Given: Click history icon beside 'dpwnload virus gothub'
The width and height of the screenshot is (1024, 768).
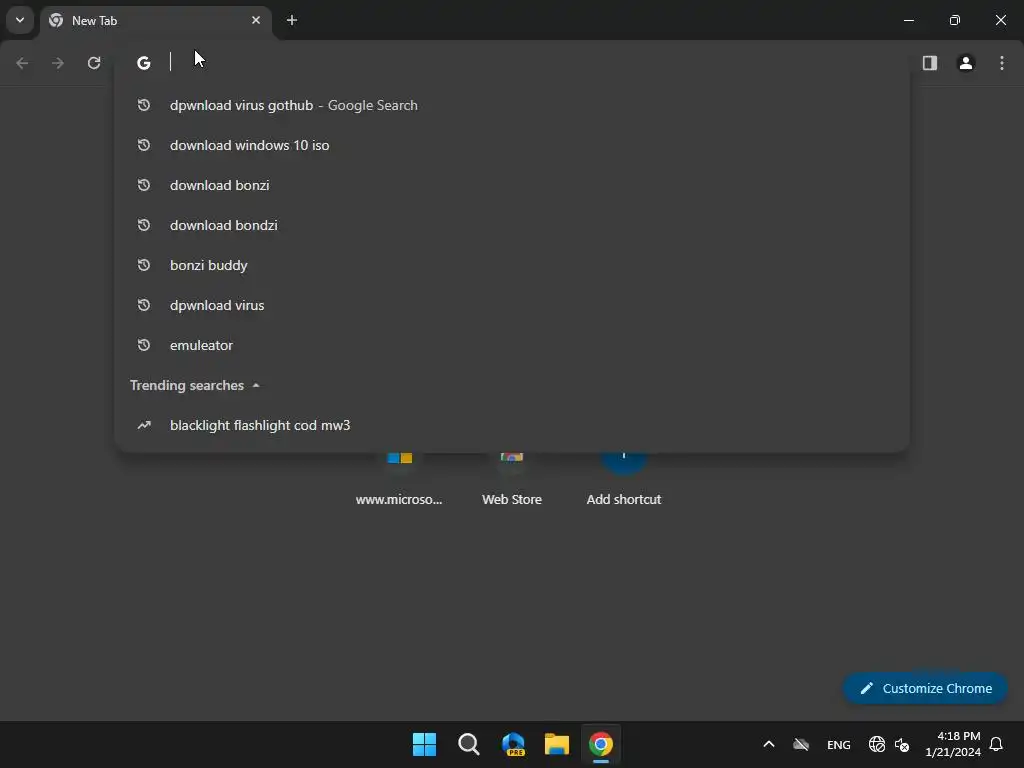Looking at the screenshot, I should click(144, 105).
